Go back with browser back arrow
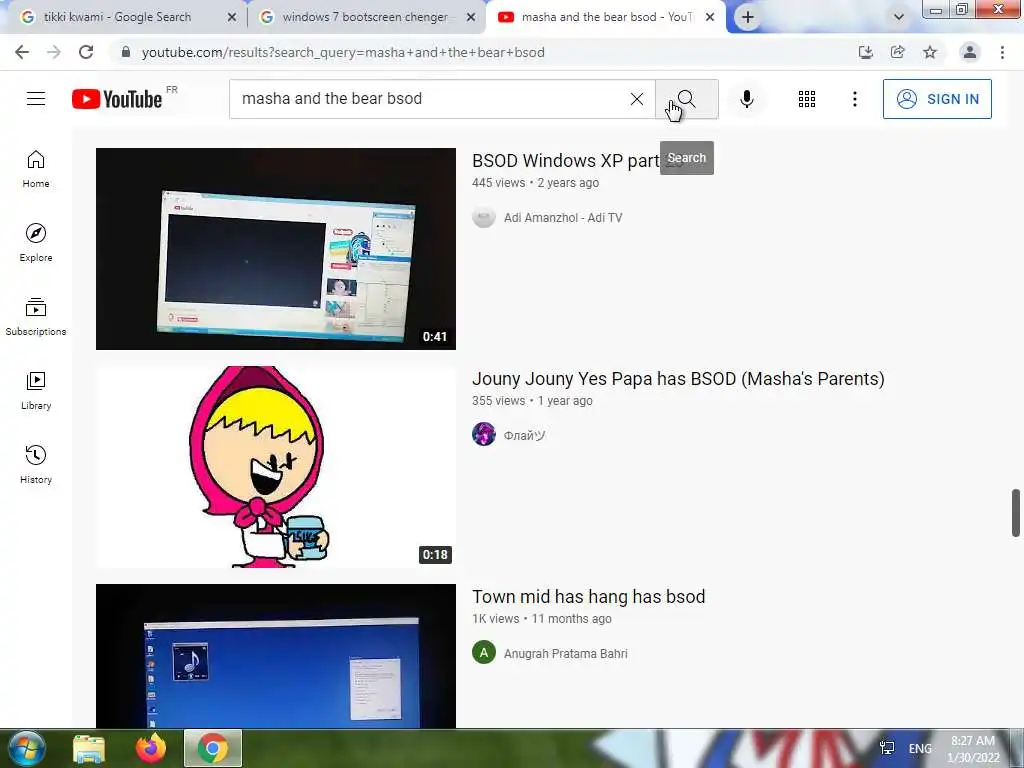Image resolution: width=1024 pixels, height=768 pixels. (x=22, y=52)
